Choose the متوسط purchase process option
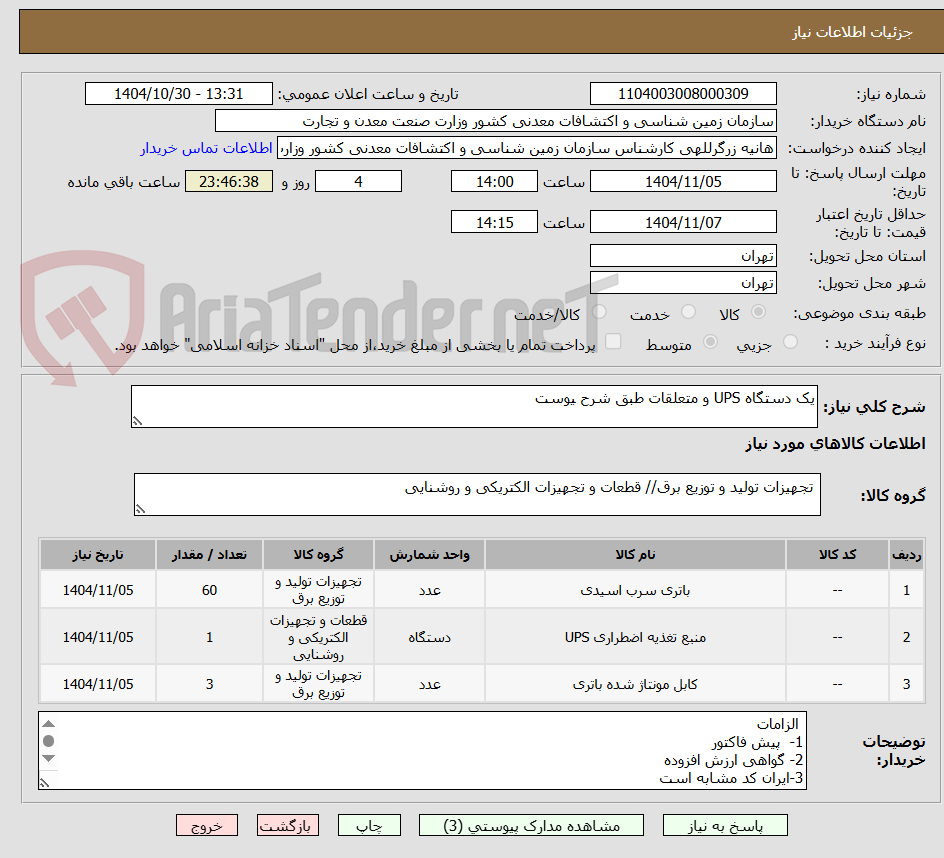This screenshot has height=858, width=944. 711,340
